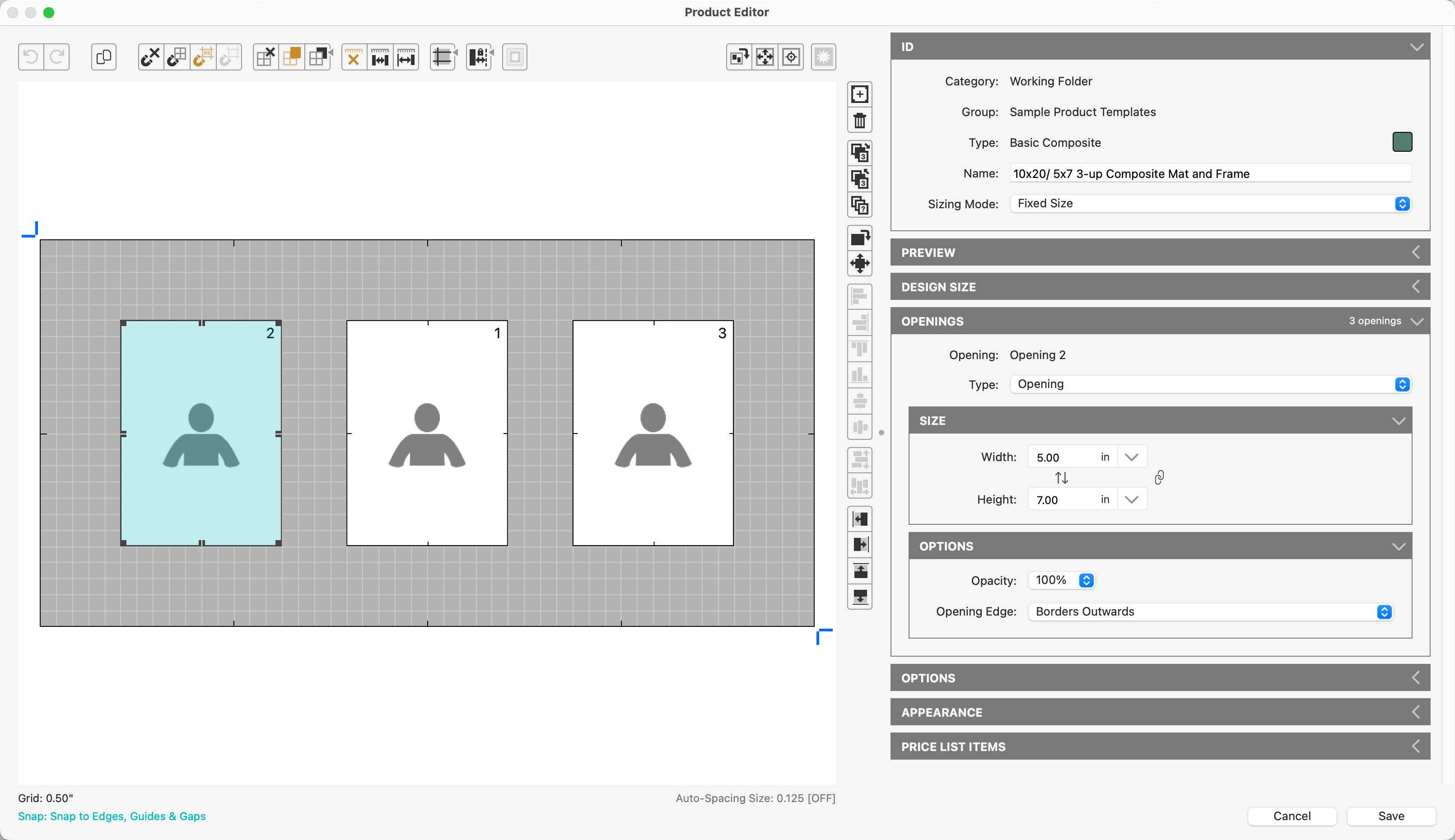Click the snap to grid magnet icon
This screenshot has height=840, width=1455.
click(177, 56)
